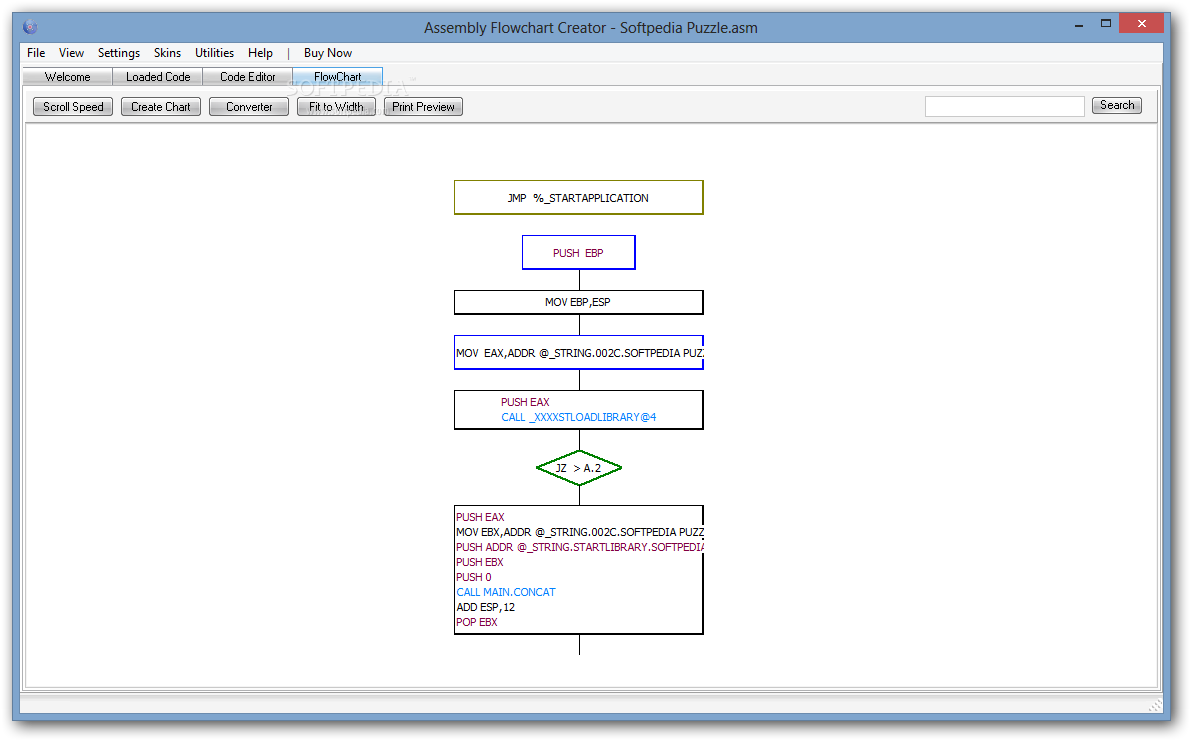Screen dimensions: 1191x741
Task: Click the PUSH EAX line above CALL _XXXXSTLOADLIBRARY
Action: tap(525, 402)
